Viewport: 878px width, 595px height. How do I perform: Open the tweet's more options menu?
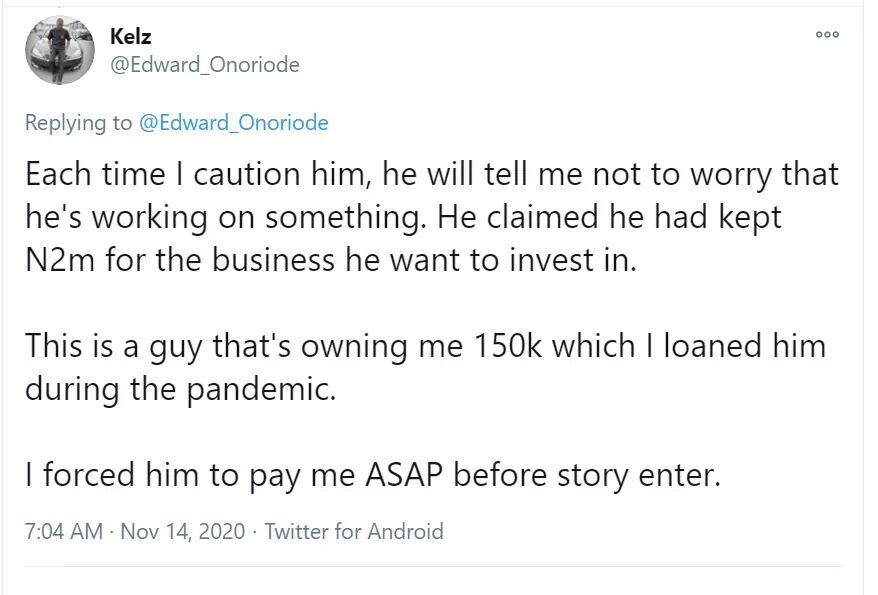pyautogui.click(x=826, y=35)
